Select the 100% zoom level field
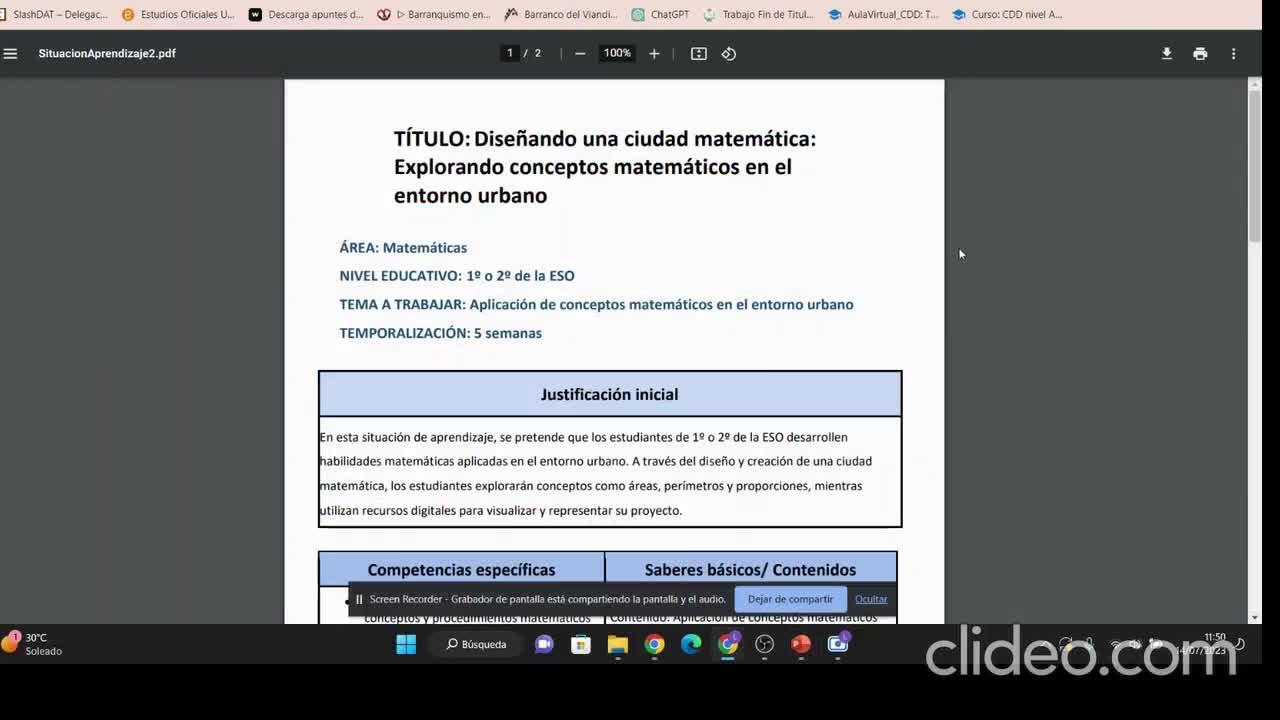Image resolution: width=1280 pixels, height=720 pixels. pyautogui.click(x=617, y=53)
